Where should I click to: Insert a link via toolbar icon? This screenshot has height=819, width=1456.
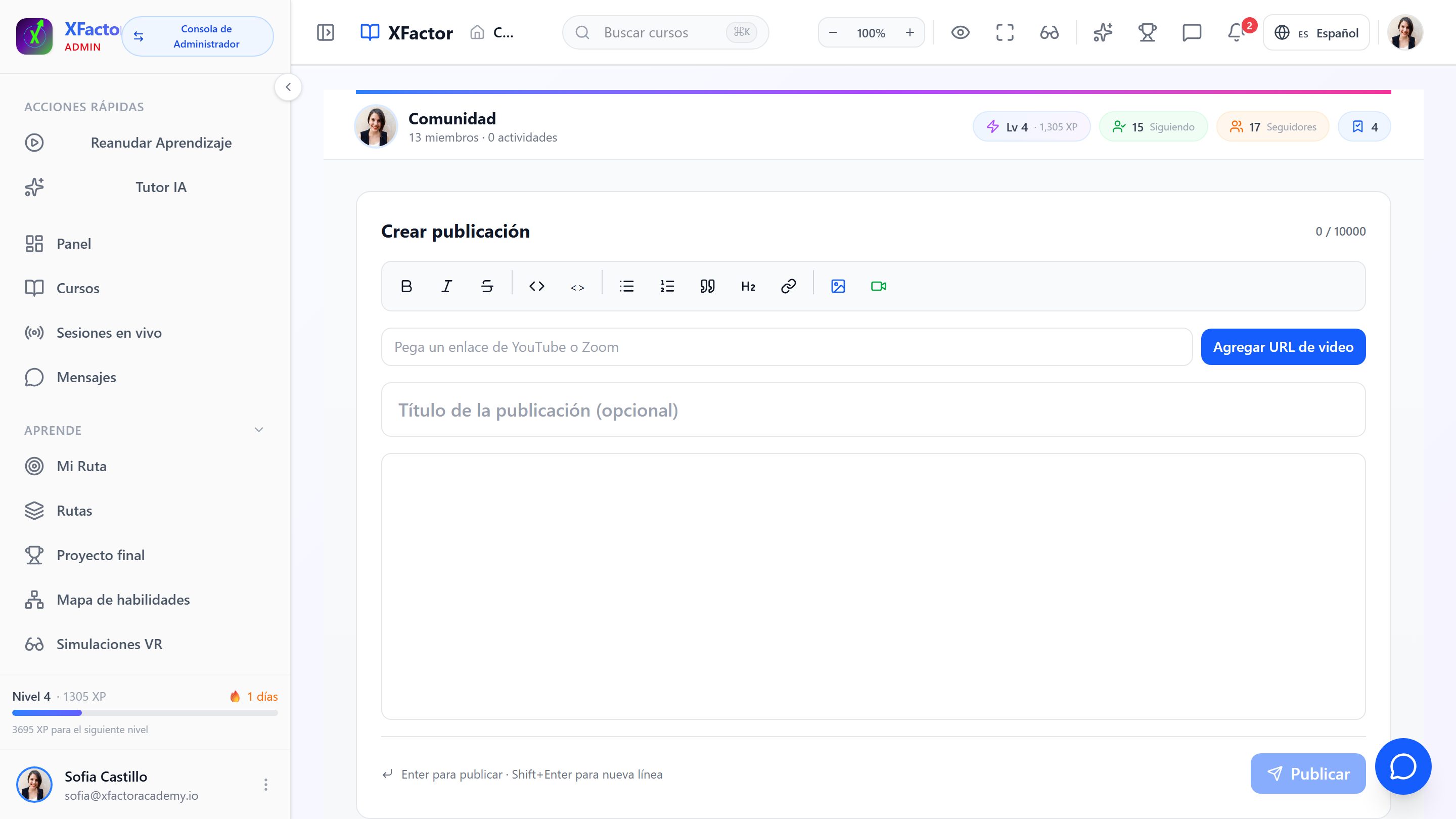click(789, 286)
